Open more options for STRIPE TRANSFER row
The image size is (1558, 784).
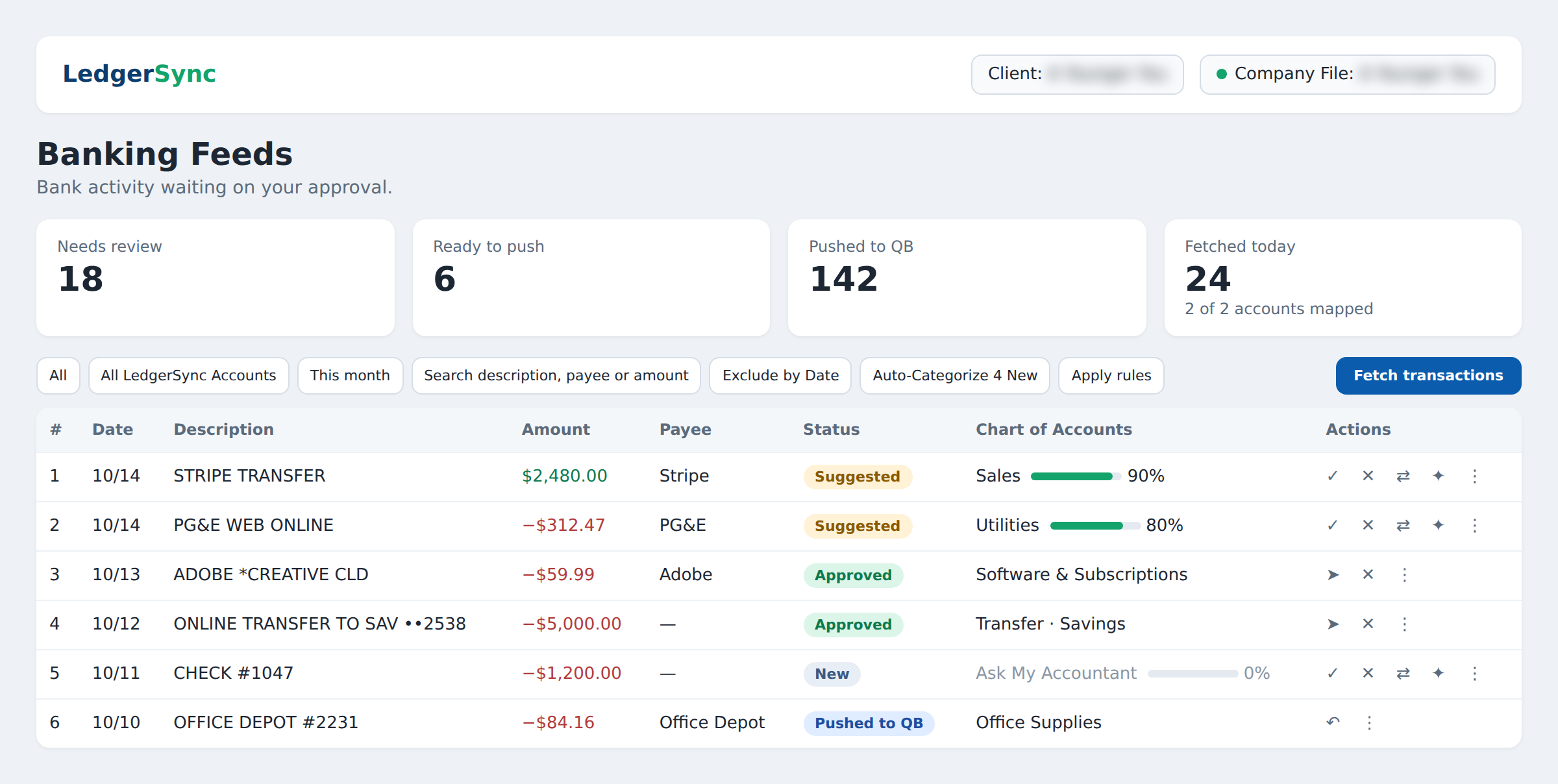click(1474, 476)
